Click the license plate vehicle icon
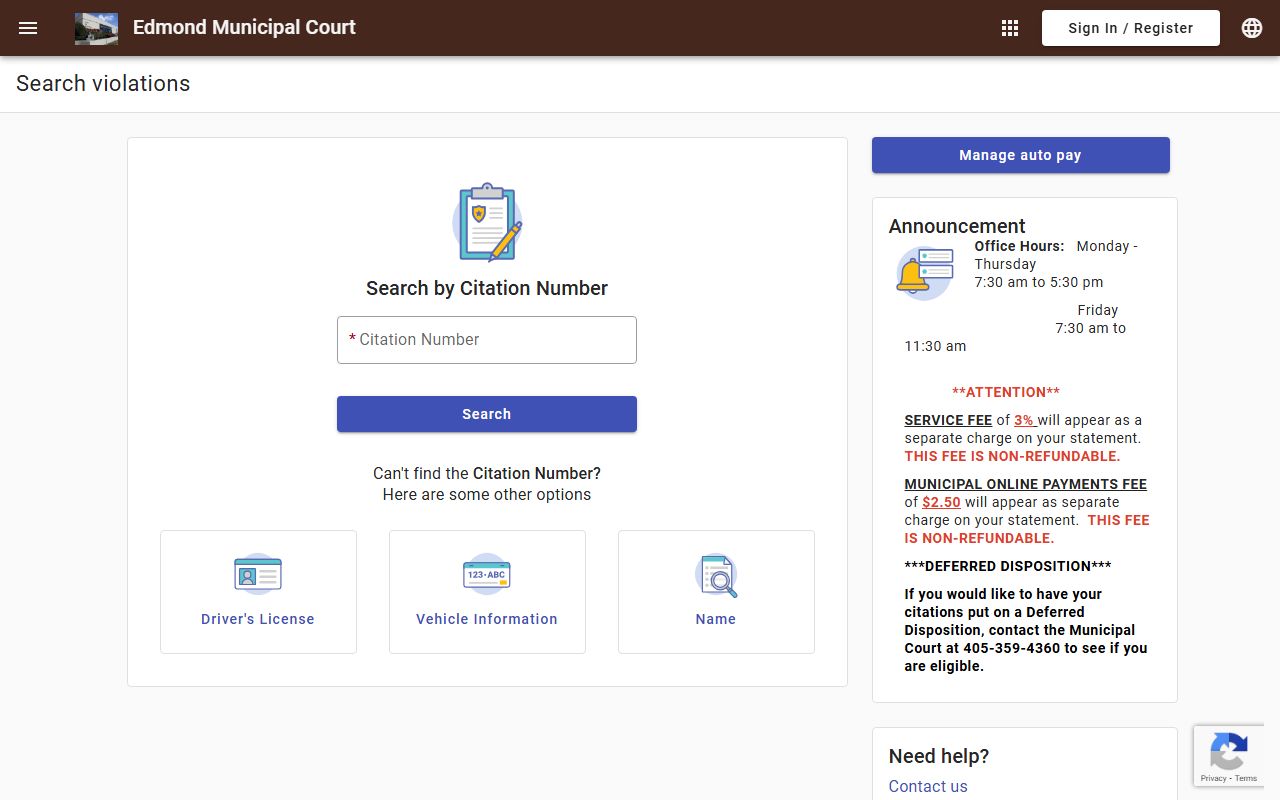Viewport: 1280px width, 800px height. pos(487,574)
